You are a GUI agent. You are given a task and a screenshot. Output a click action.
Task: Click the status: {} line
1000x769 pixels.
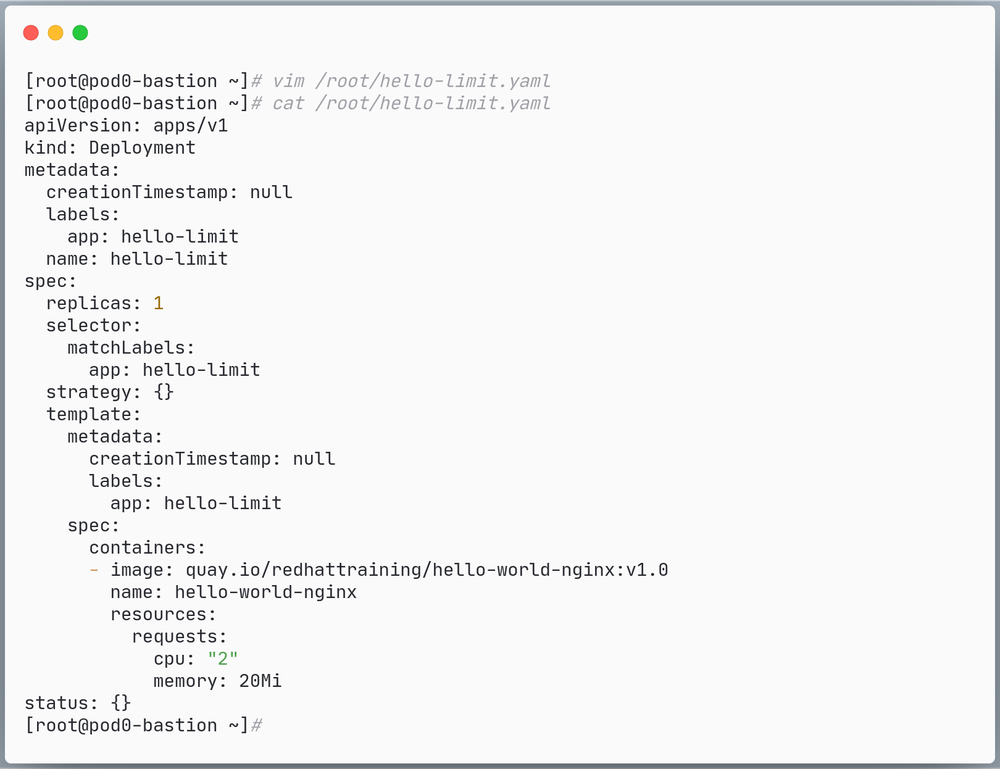click(x=77, y=703)
